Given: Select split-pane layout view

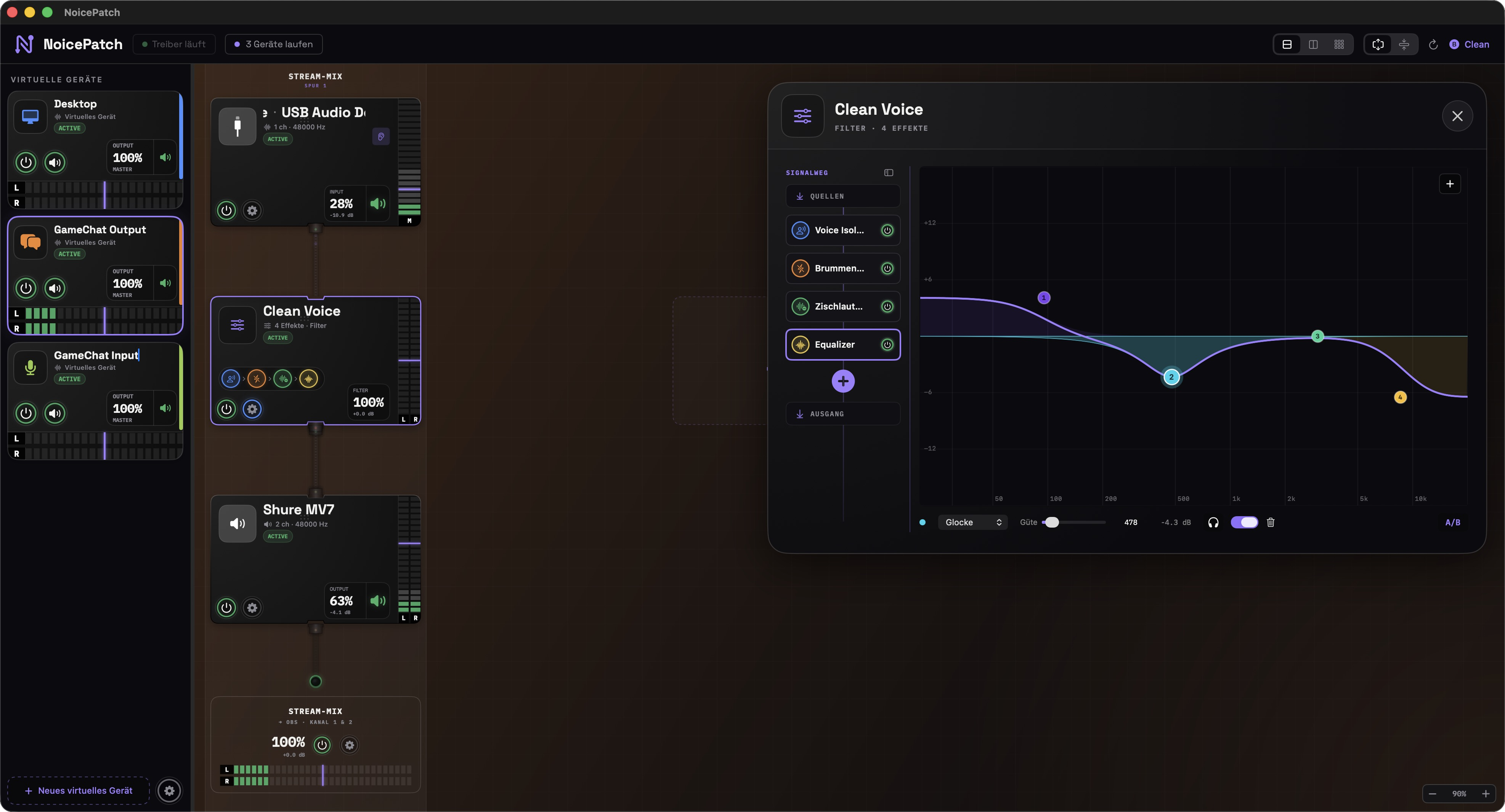Looking at the screenshot, I should [1313, 44].
